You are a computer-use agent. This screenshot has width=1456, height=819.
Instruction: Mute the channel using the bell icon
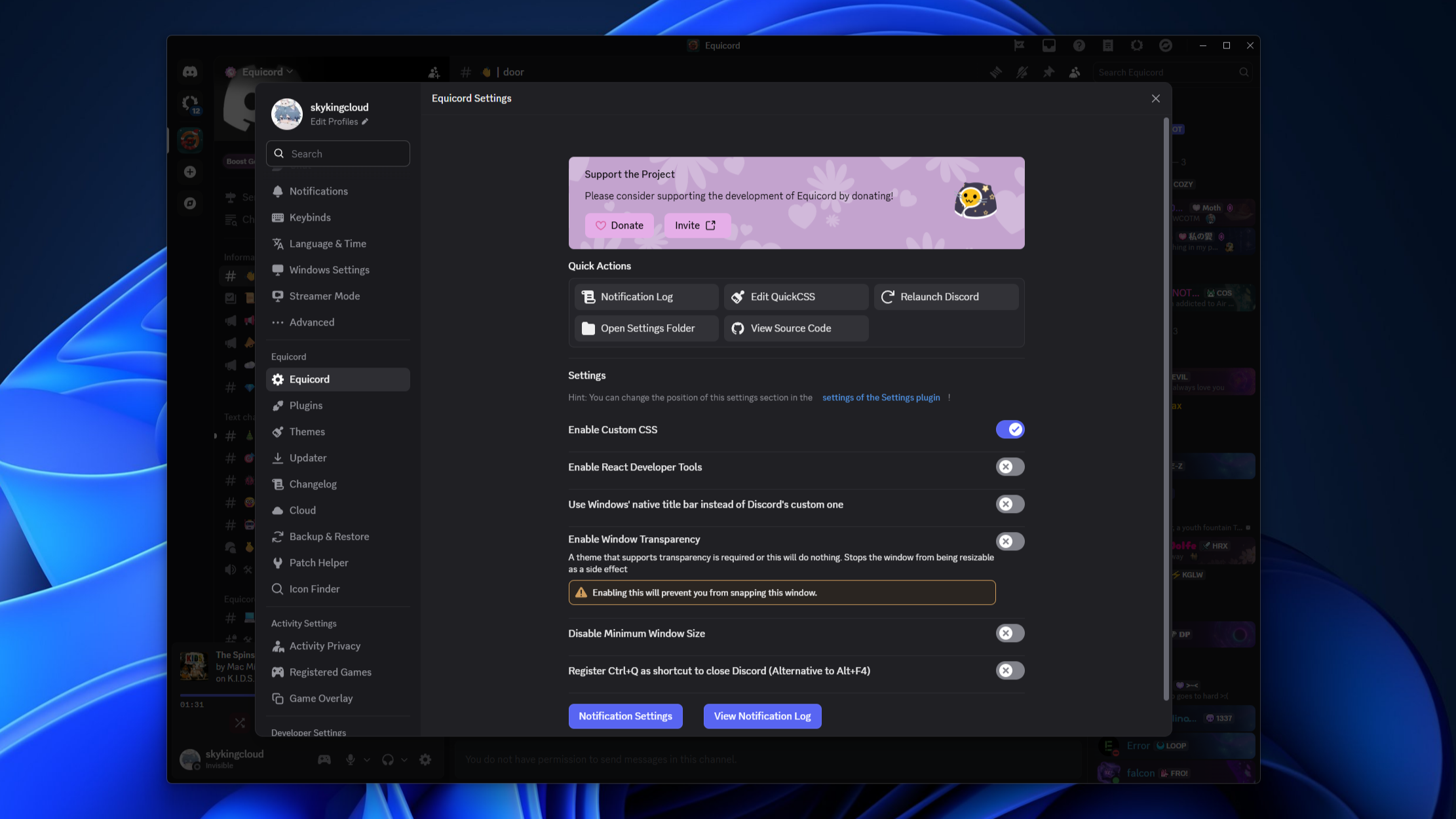pyautogui.click(x=1022, y=72)
